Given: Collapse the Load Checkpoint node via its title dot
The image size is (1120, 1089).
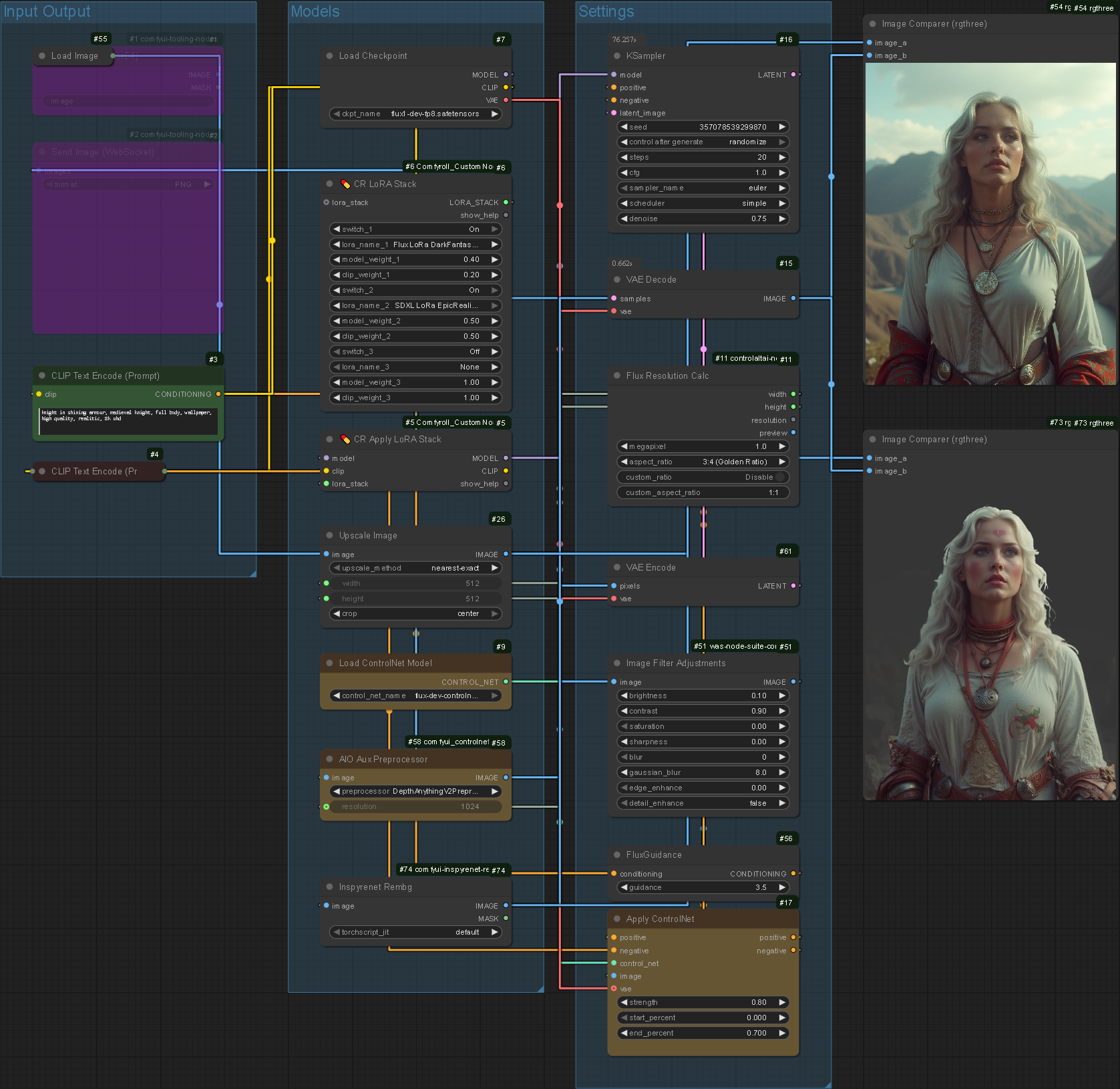Looking at the screenshot, I should pos(329,56).
